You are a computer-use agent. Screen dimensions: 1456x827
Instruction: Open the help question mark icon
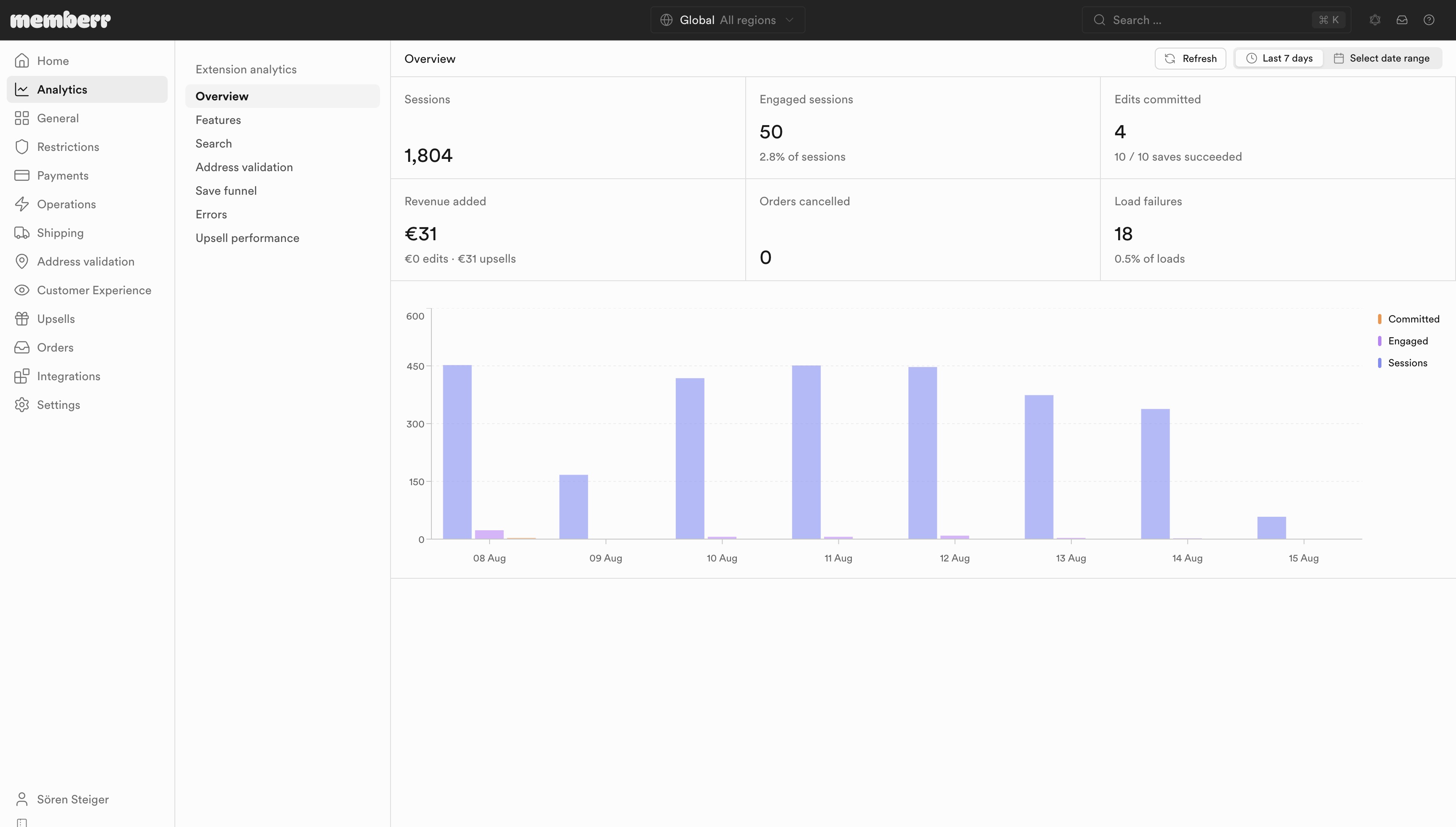(1429, 20)
